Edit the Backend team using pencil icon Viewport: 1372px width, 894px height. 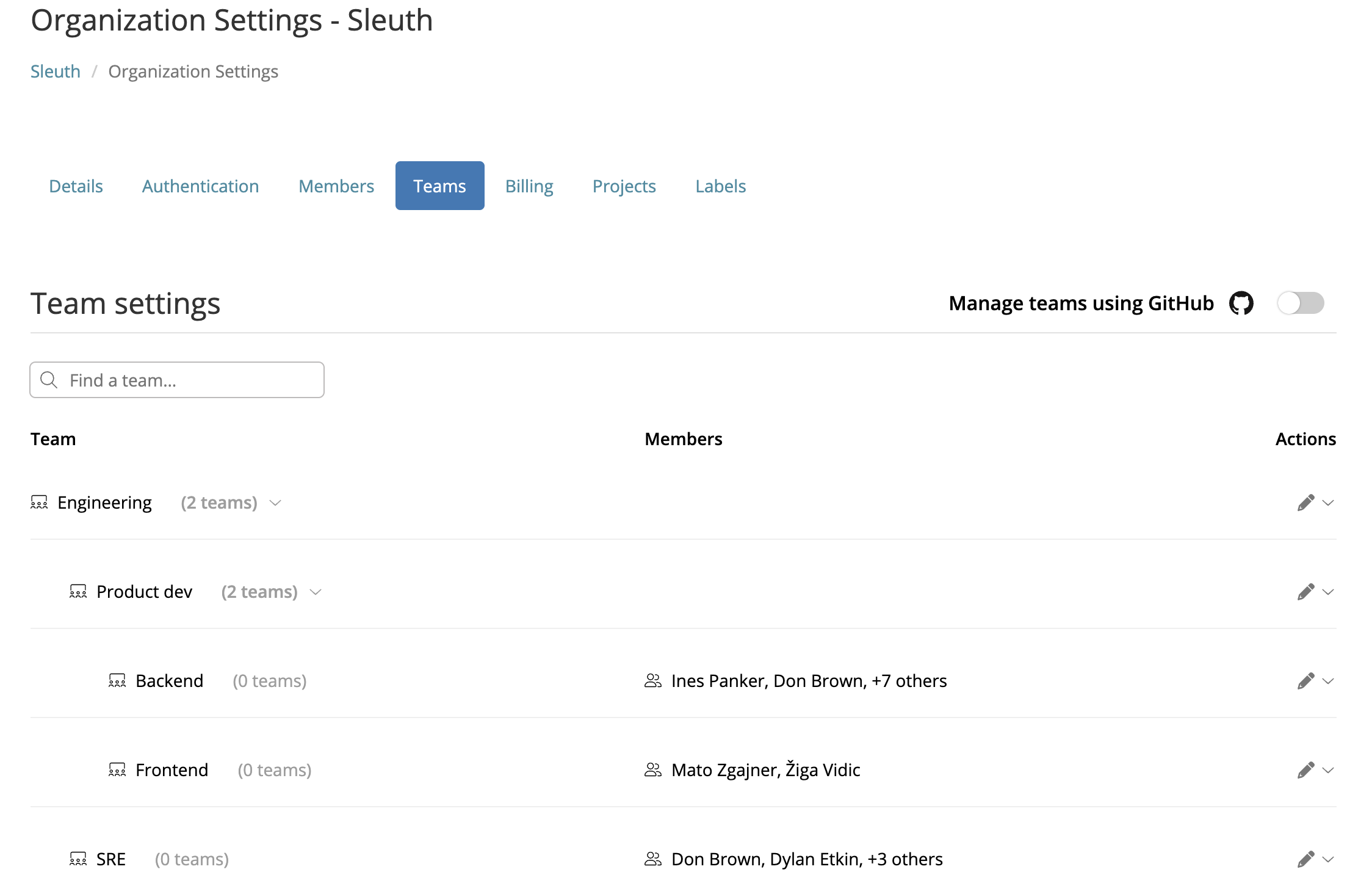pyautogui.click(x=1305, y=681)
